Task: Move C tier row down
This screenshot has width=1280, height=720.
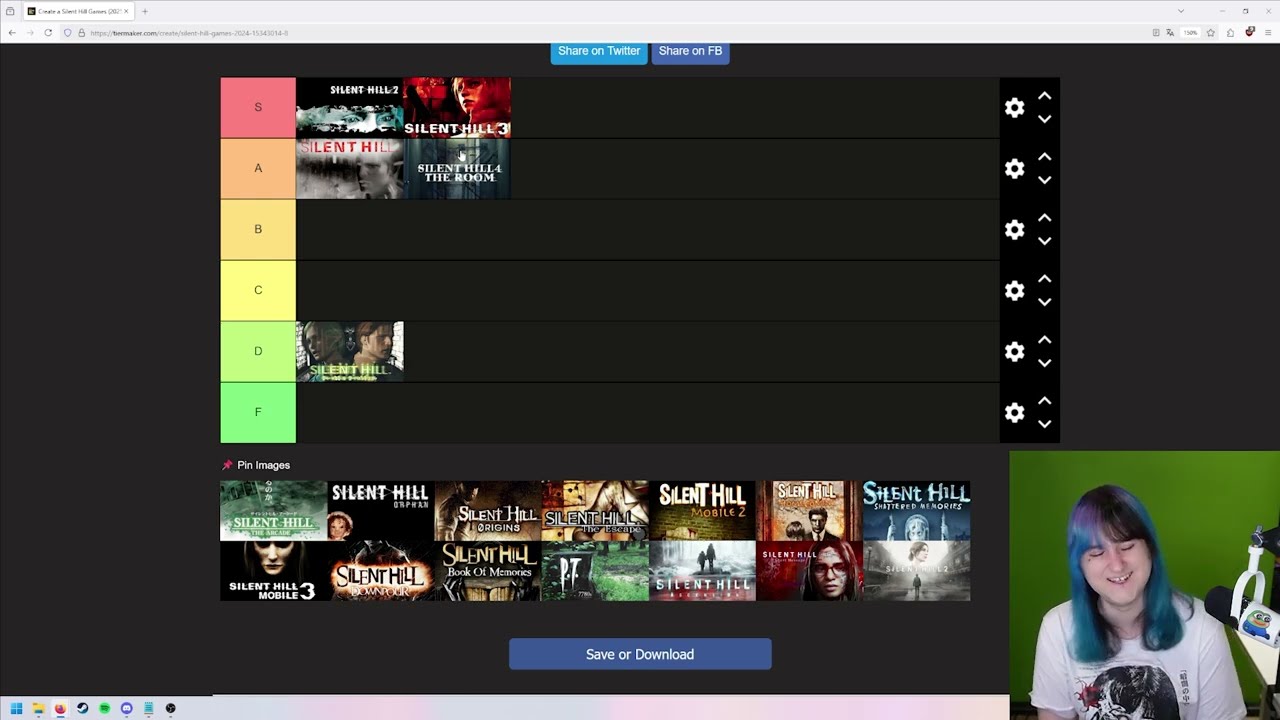Action: 1044,302
